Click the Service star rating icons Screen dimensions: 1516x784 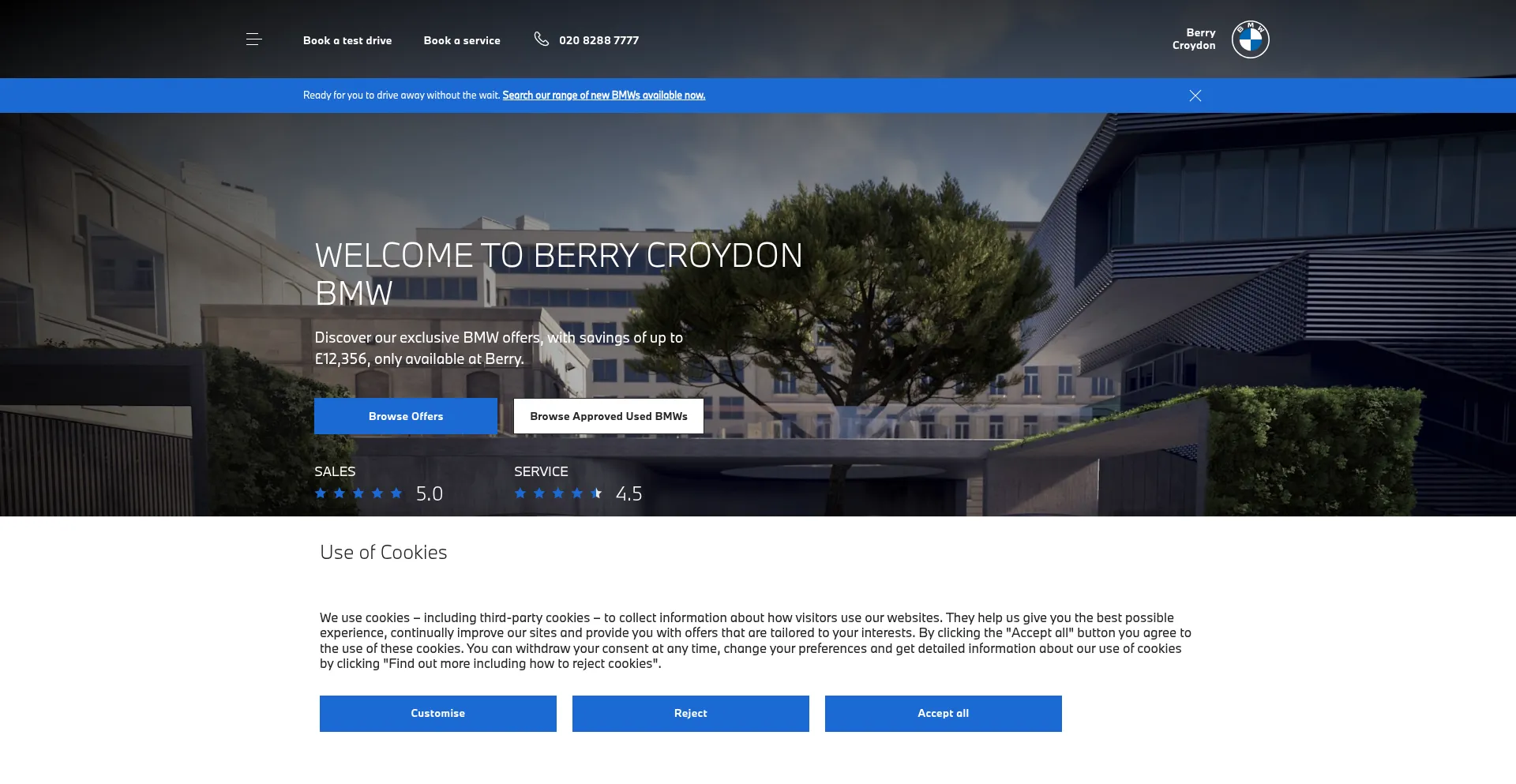pyautogui.click(x=558, y=493)
